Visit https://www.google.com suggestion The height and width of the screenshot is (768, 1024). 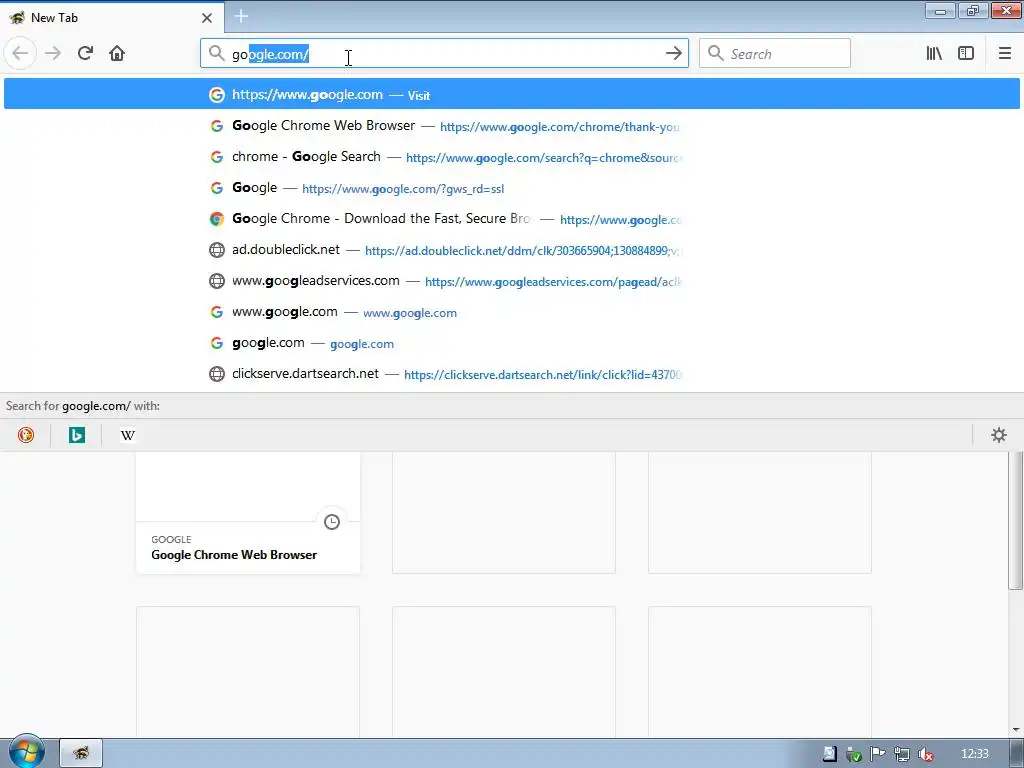point(511,94)
